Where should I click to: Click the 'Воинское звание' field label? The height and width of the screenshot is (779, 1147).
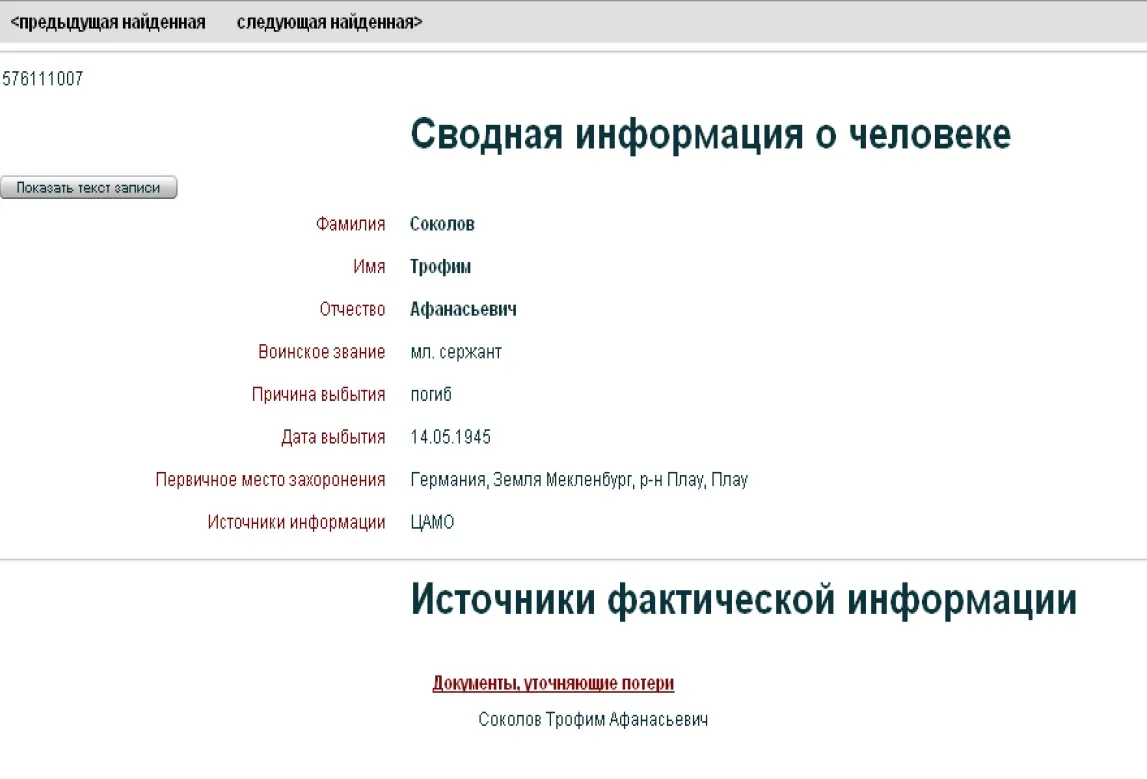pyautogui.click(x=321, y=352)
